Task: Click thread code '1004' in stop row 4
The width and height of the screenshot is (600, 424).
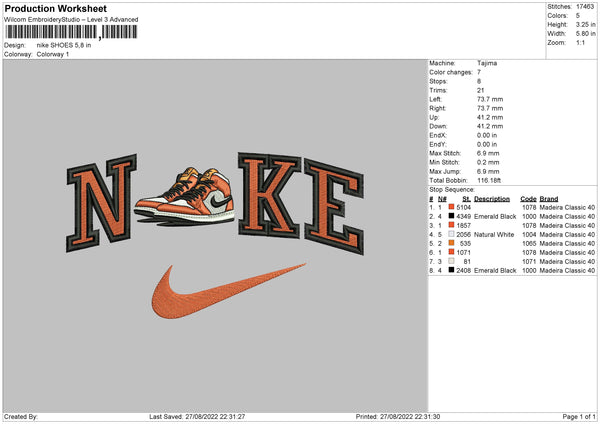Action: pos(529,234)
